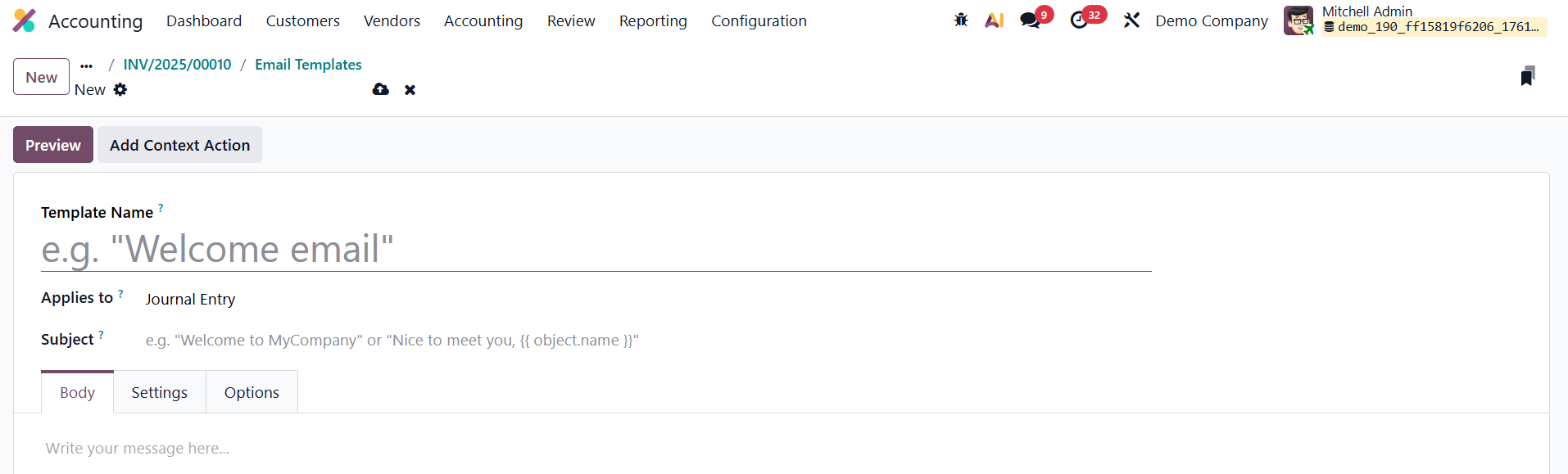
Task: Expand the breadcrumb ellipsis menu
Action: [87, 65]
